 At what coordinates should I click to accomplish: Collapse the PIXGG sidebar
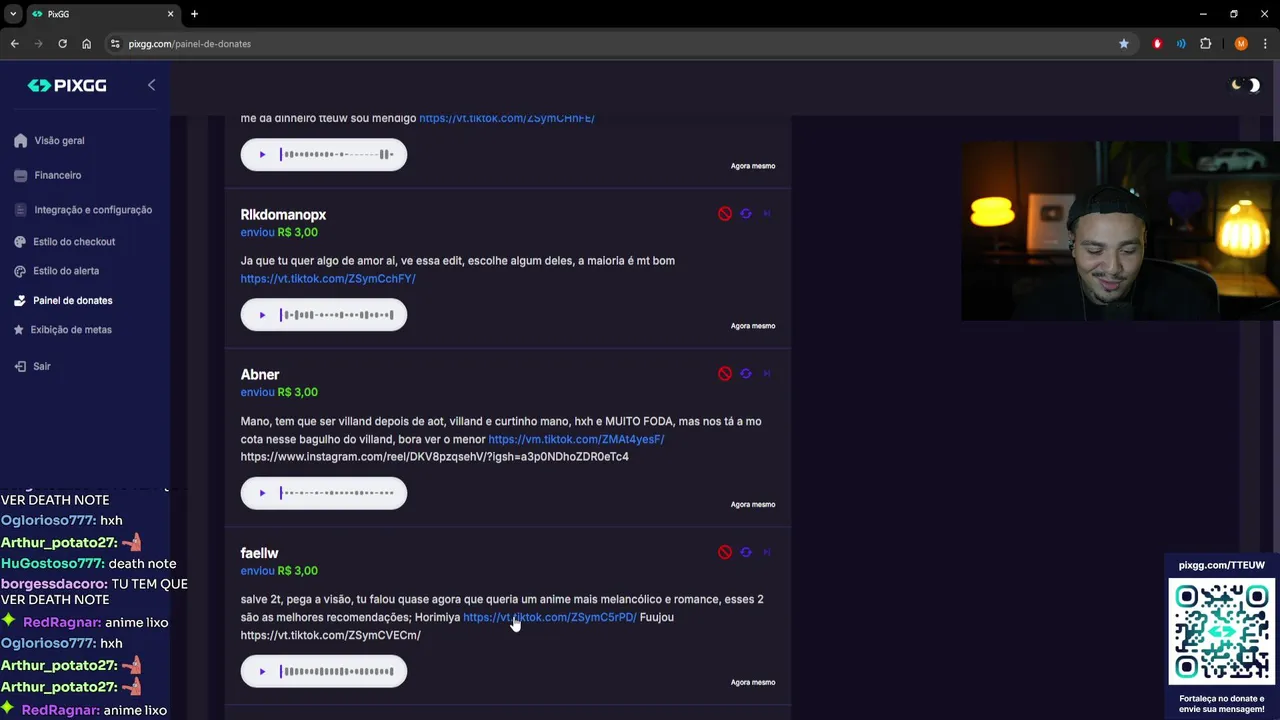[x=151, y=85]
